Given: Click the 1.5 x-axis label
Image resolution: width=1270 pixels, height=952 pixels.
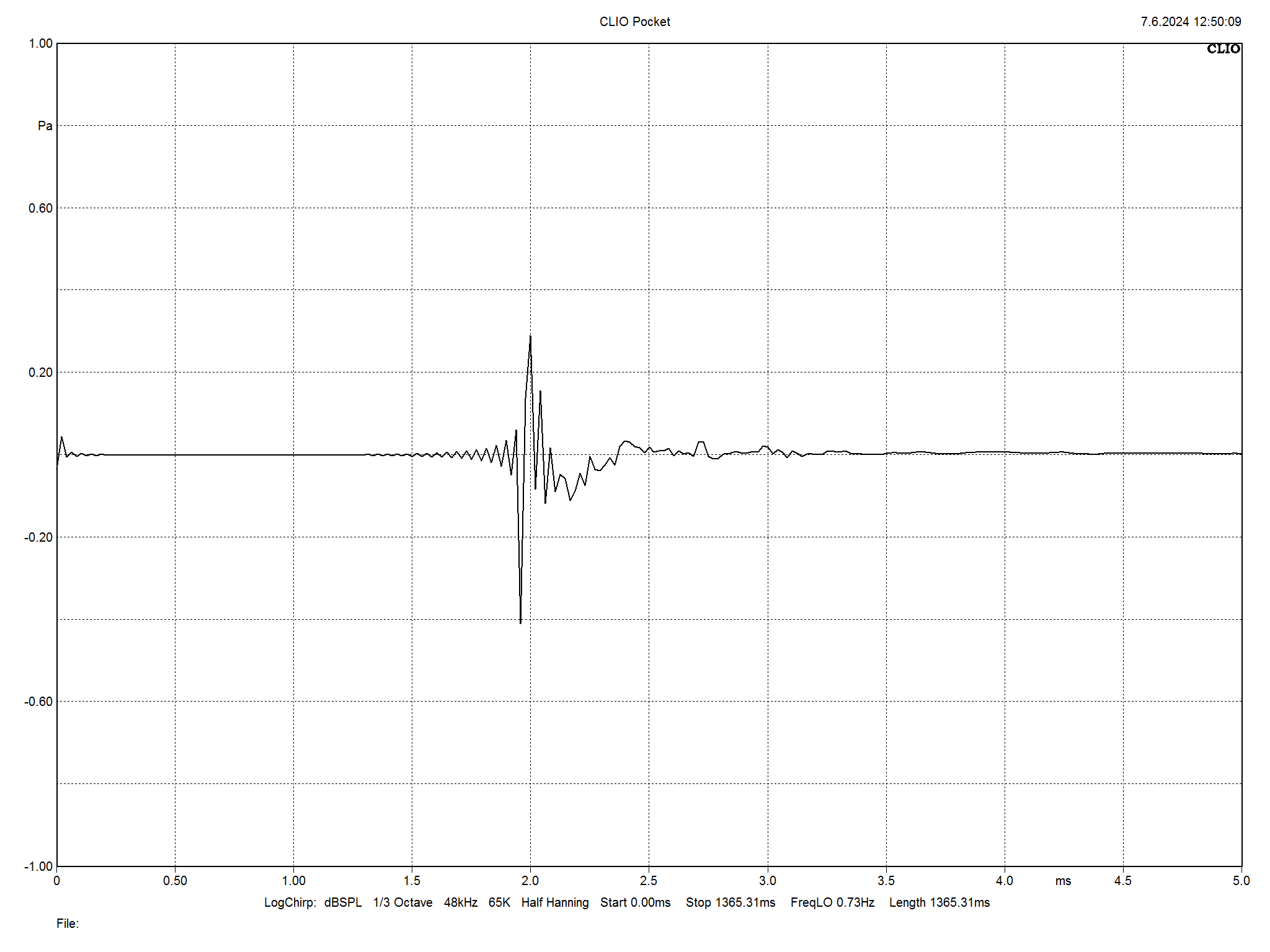Looking at the screenshot, I should click(412, 881).
